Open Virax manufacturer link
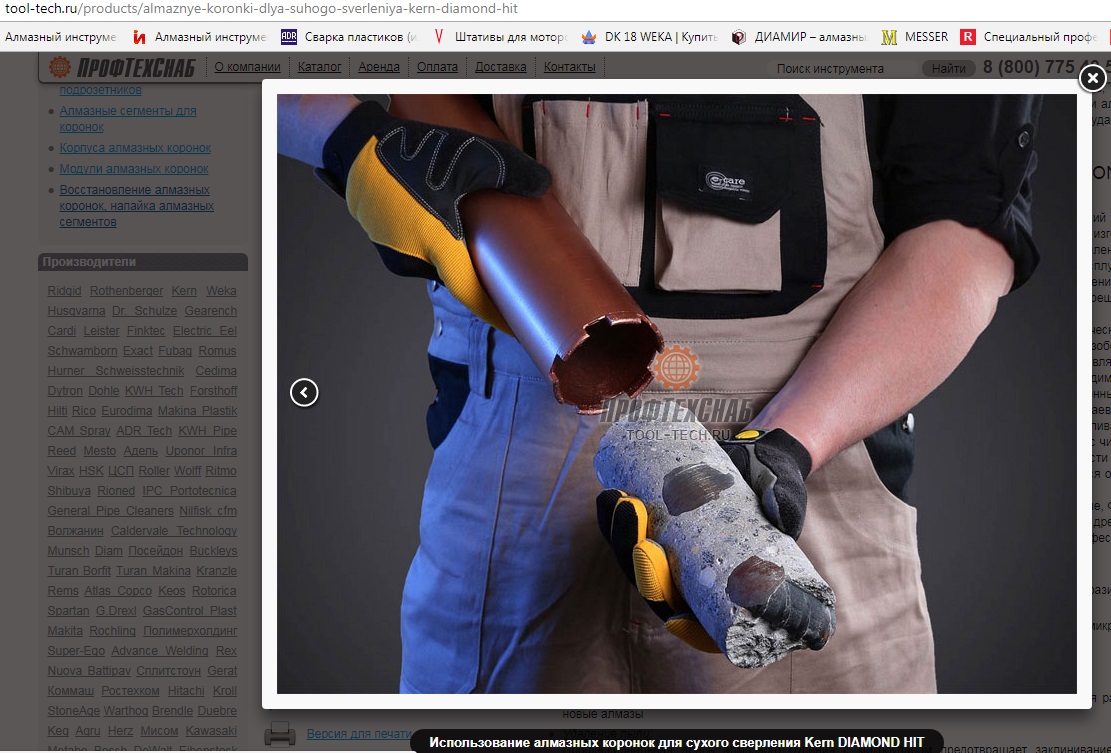1111x753 pixels. [61, 470]
